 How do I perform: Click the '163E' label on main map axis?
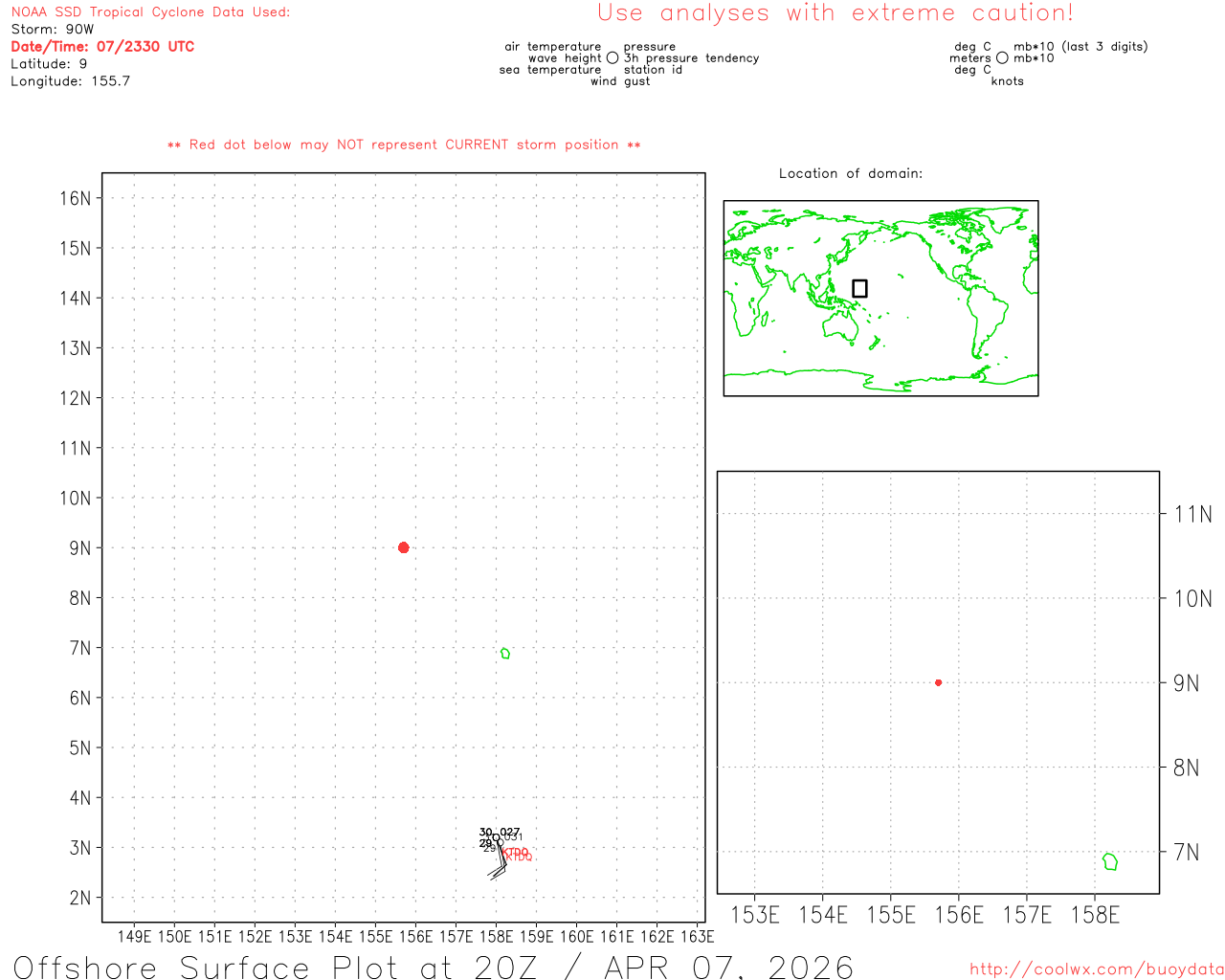coord(697,936)
